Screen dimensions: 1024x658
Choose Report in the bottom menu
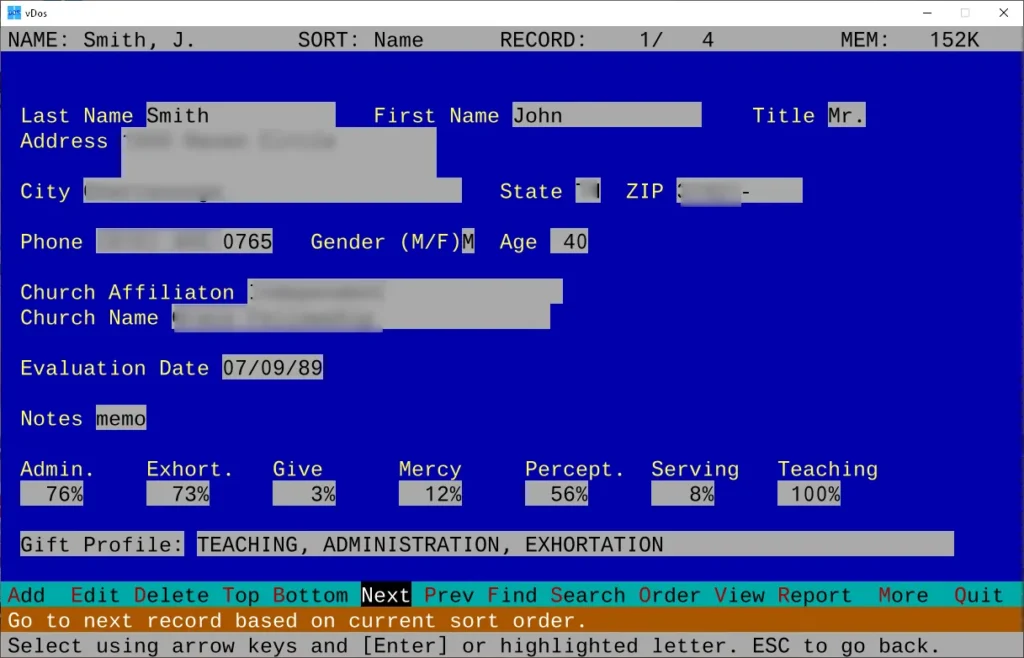(815, 595)
